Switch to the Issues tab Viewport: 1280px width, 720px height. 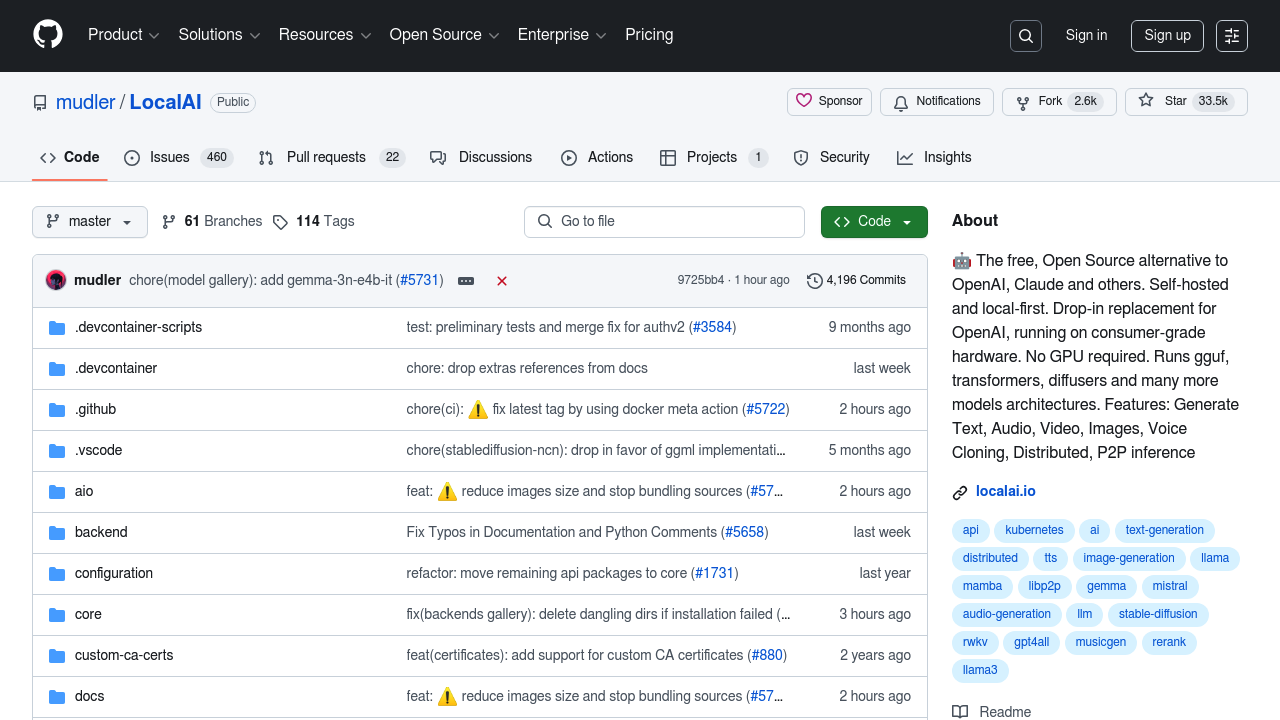[178, 157]
